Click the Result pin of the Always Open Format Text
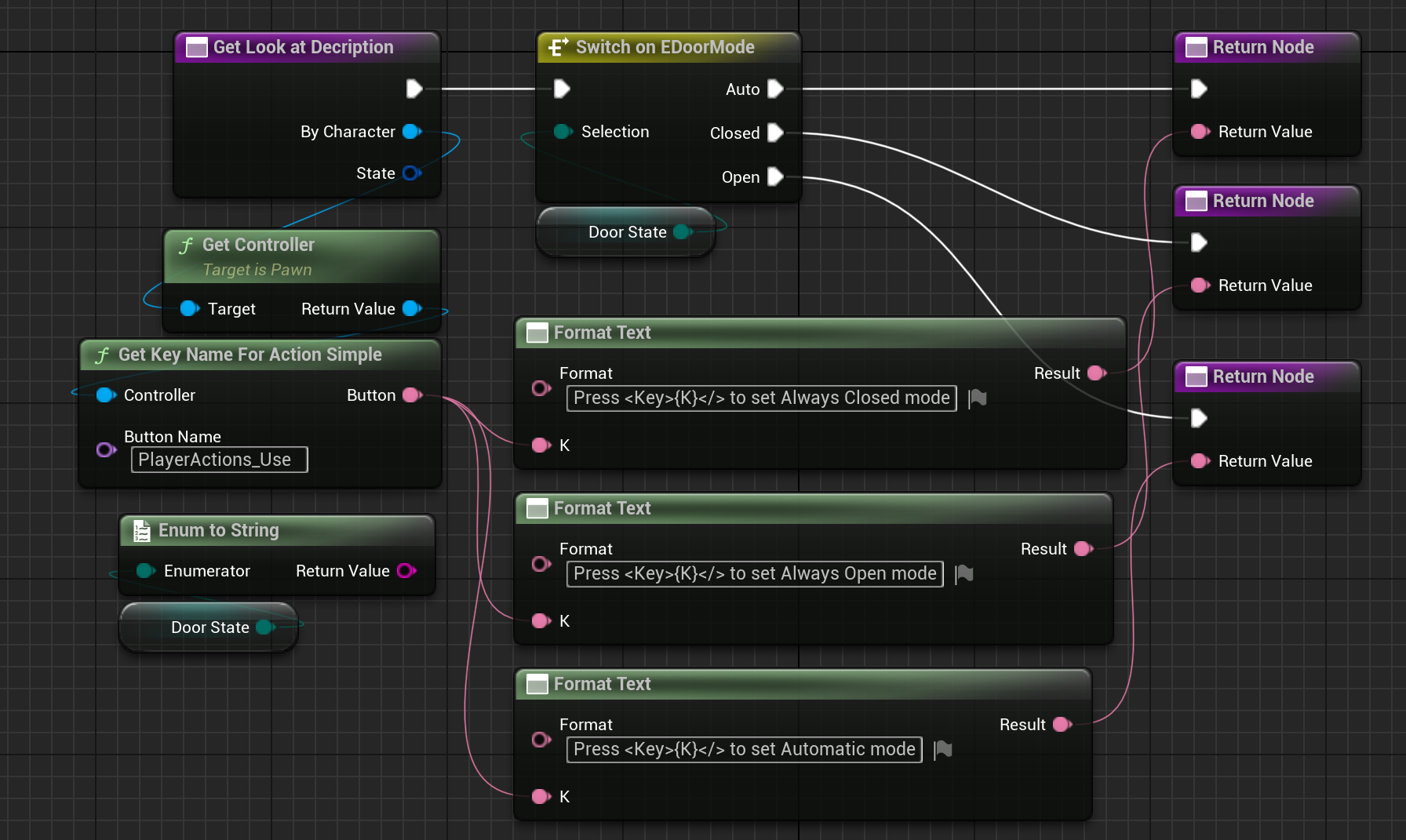The width and height of the screenshot is (1406, 840). [x=1084, y=549]
